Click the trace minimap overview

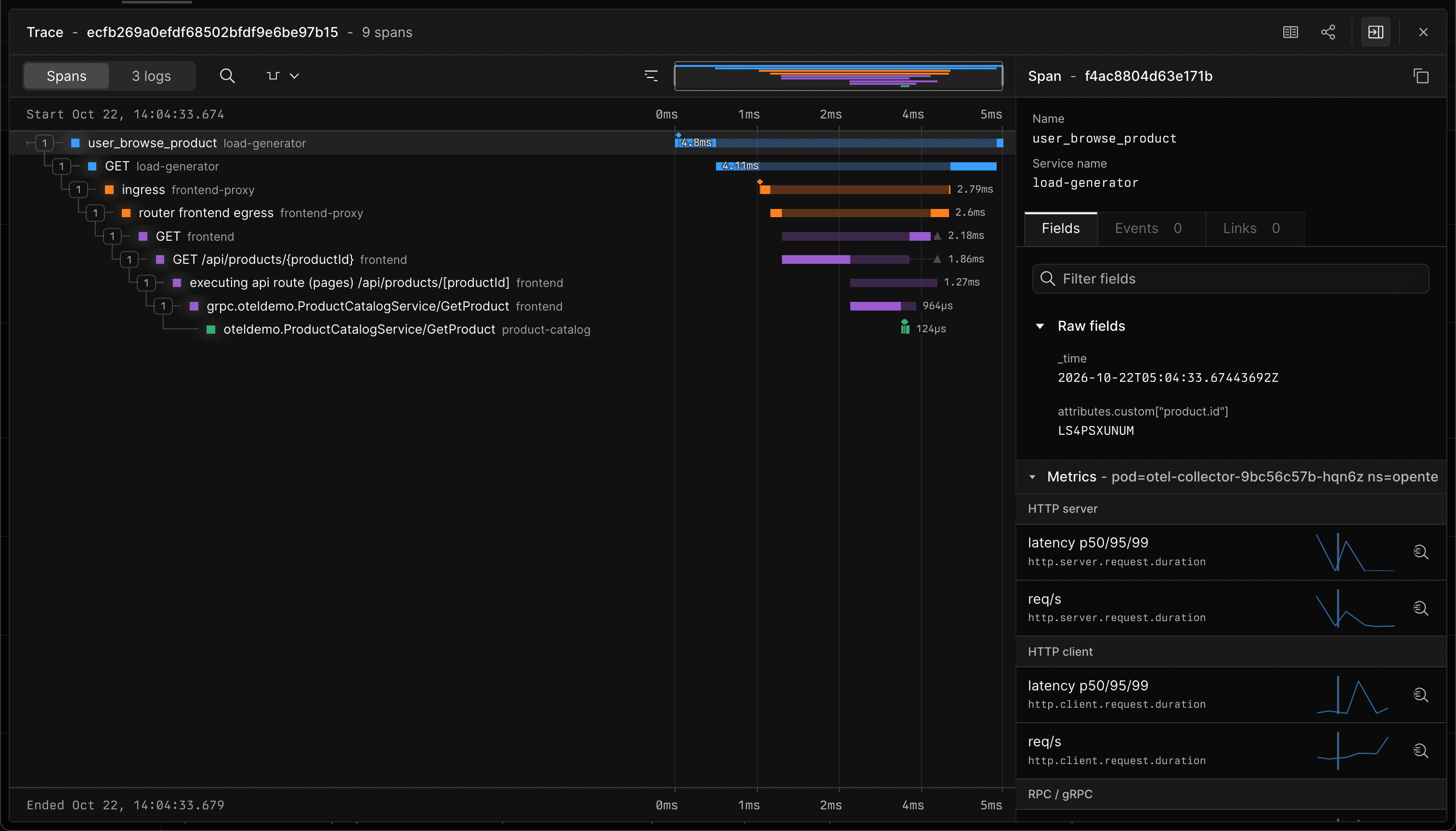coord(838,76)
